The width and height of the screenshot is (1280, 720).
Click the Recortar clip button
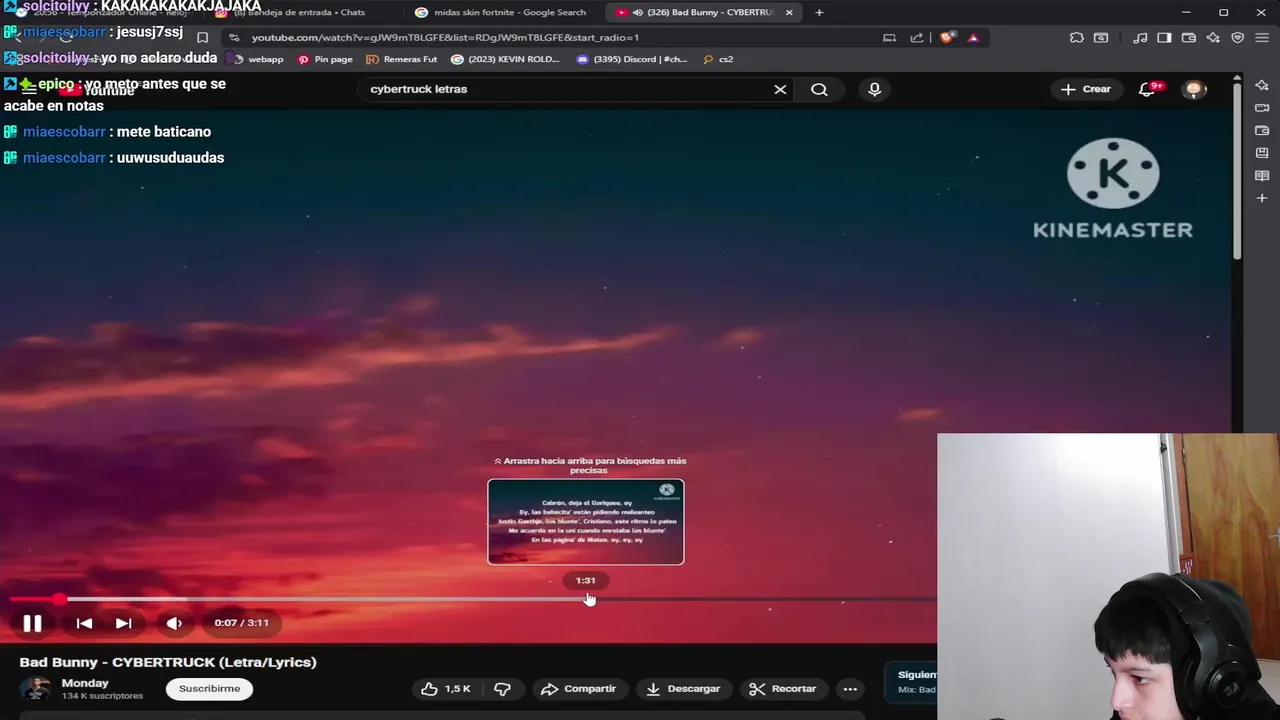pos(783,689)
